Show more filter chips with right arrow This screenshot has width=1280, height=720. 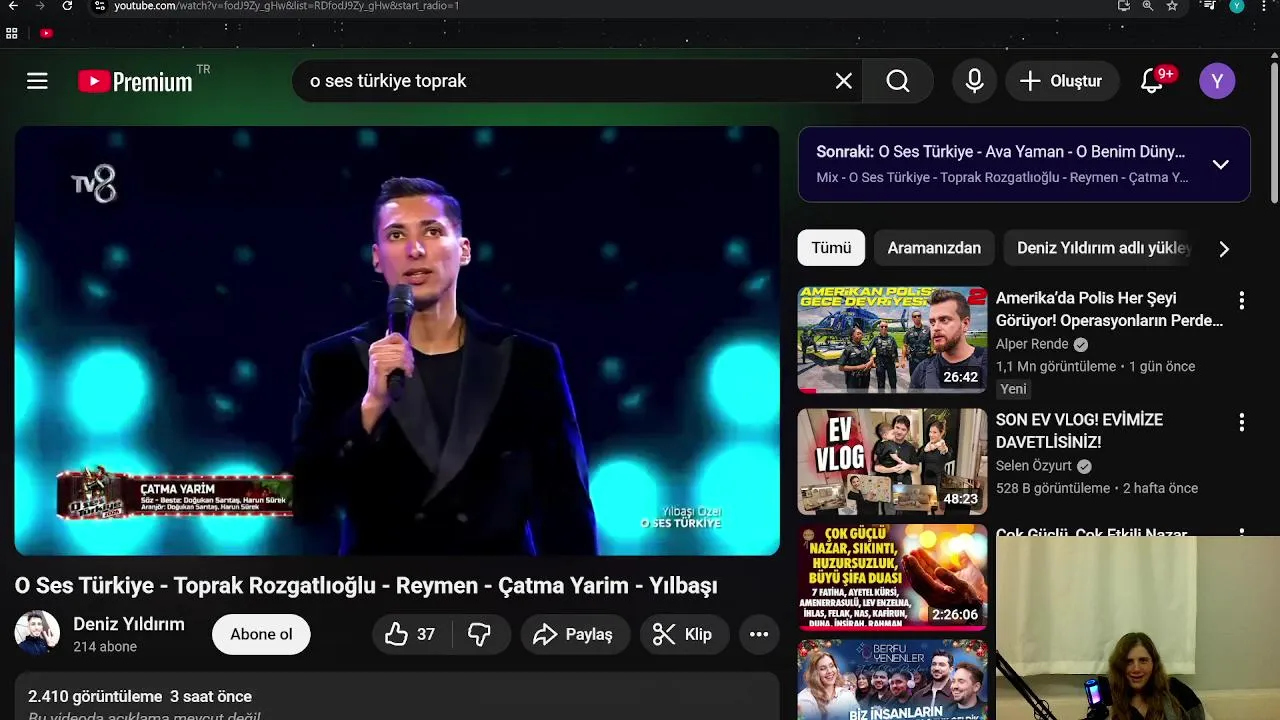coord(1224,249)
